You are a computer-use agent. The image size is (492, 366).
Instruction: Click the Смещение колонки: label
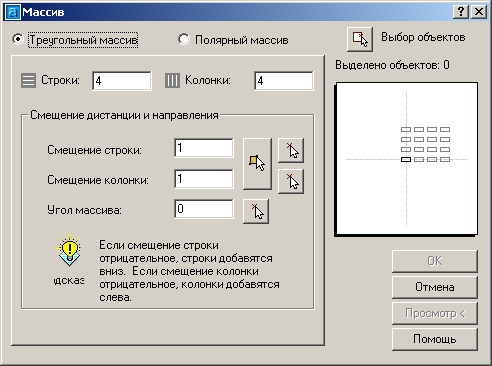click(98, 180)
